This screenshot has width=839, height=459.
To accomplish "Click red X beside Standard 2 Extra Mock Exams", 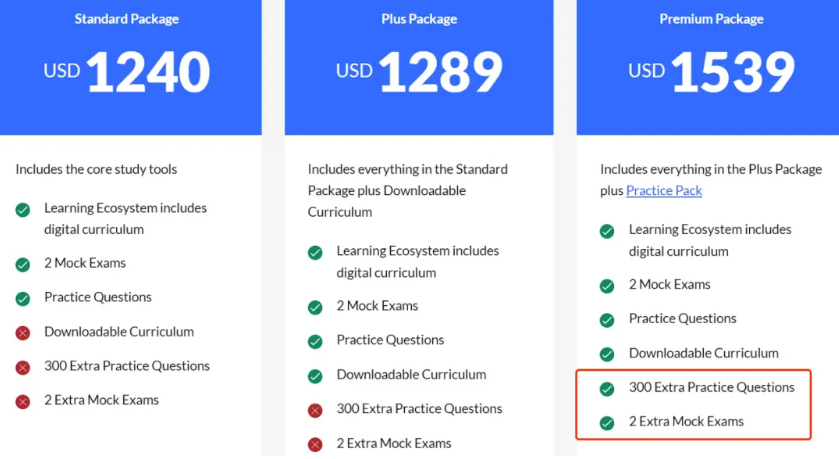I will [x=23, y=401].
